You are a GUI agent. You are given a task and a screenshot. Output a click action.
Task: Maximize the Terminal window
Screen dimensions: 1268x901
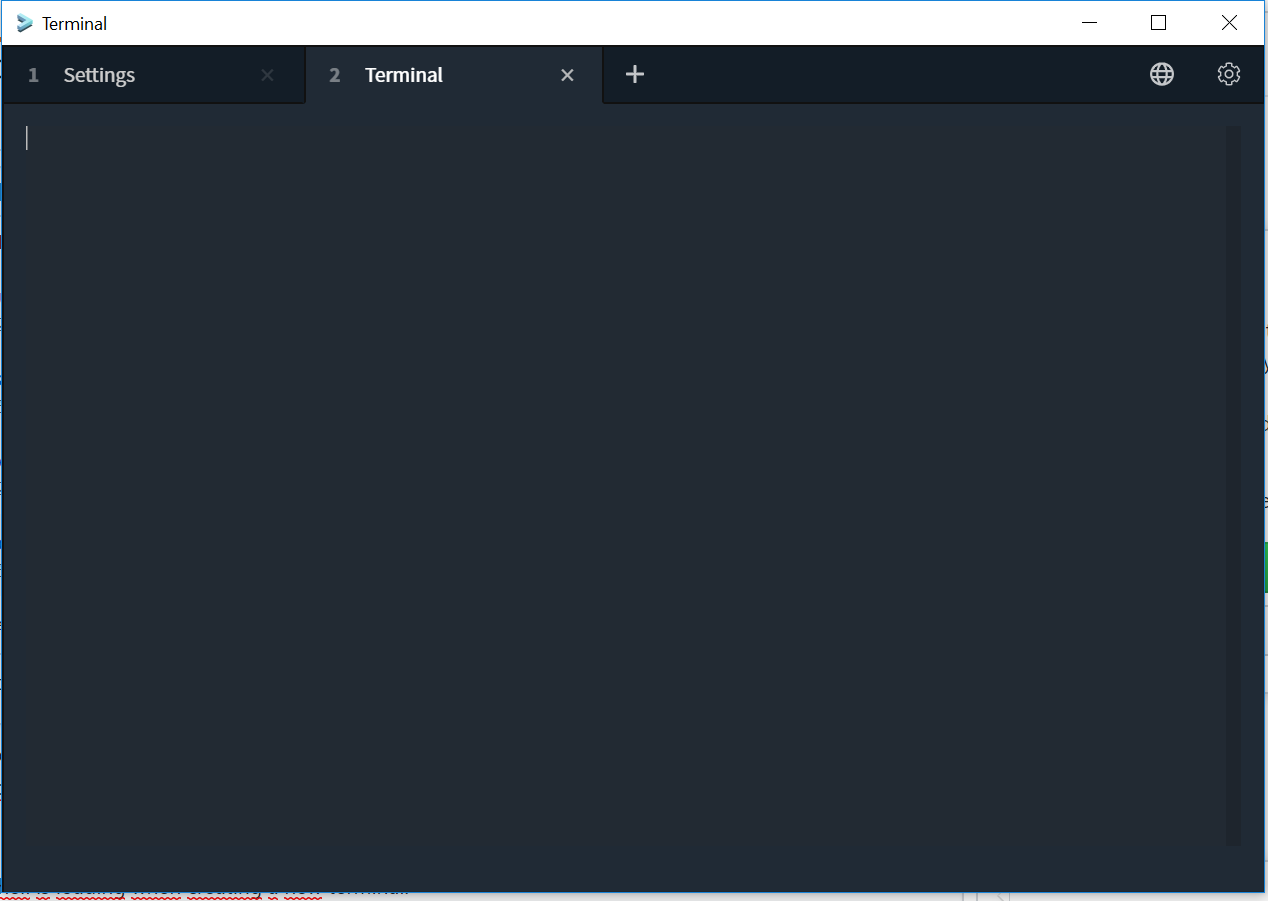click(1159, 23)
